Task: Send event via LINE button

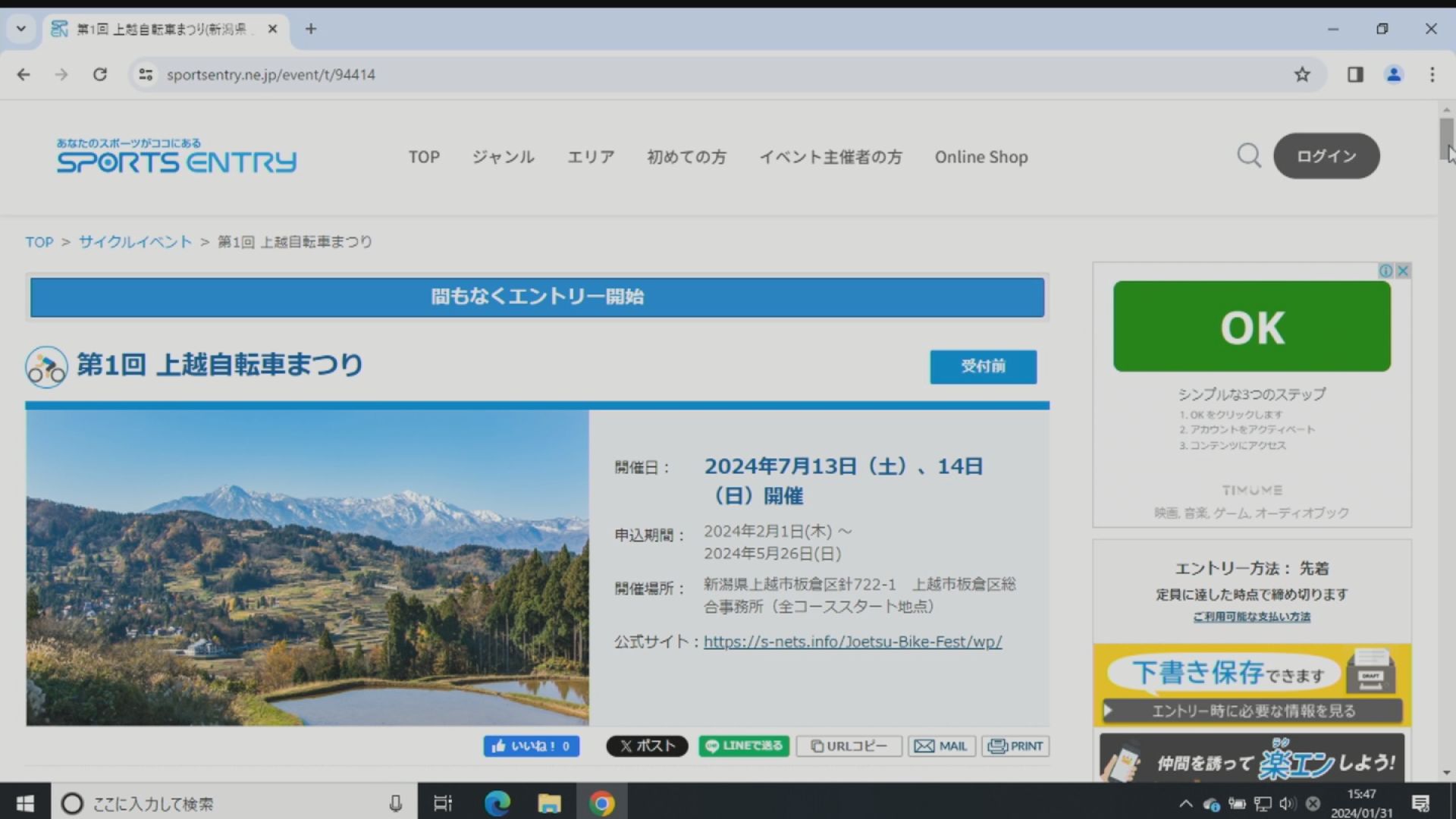Action: tap(744, 746)
